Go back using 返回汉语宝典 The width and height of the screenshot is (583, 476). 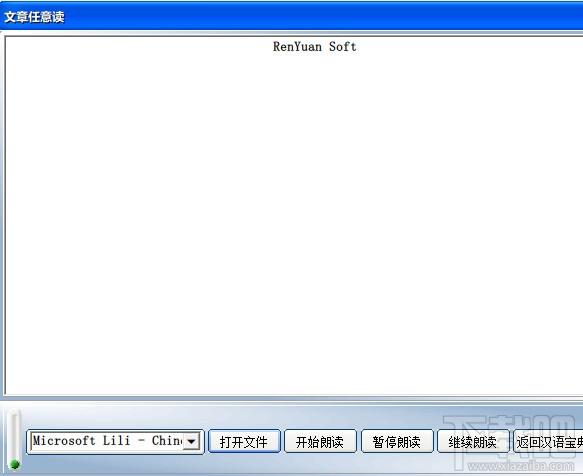(548, 441)
